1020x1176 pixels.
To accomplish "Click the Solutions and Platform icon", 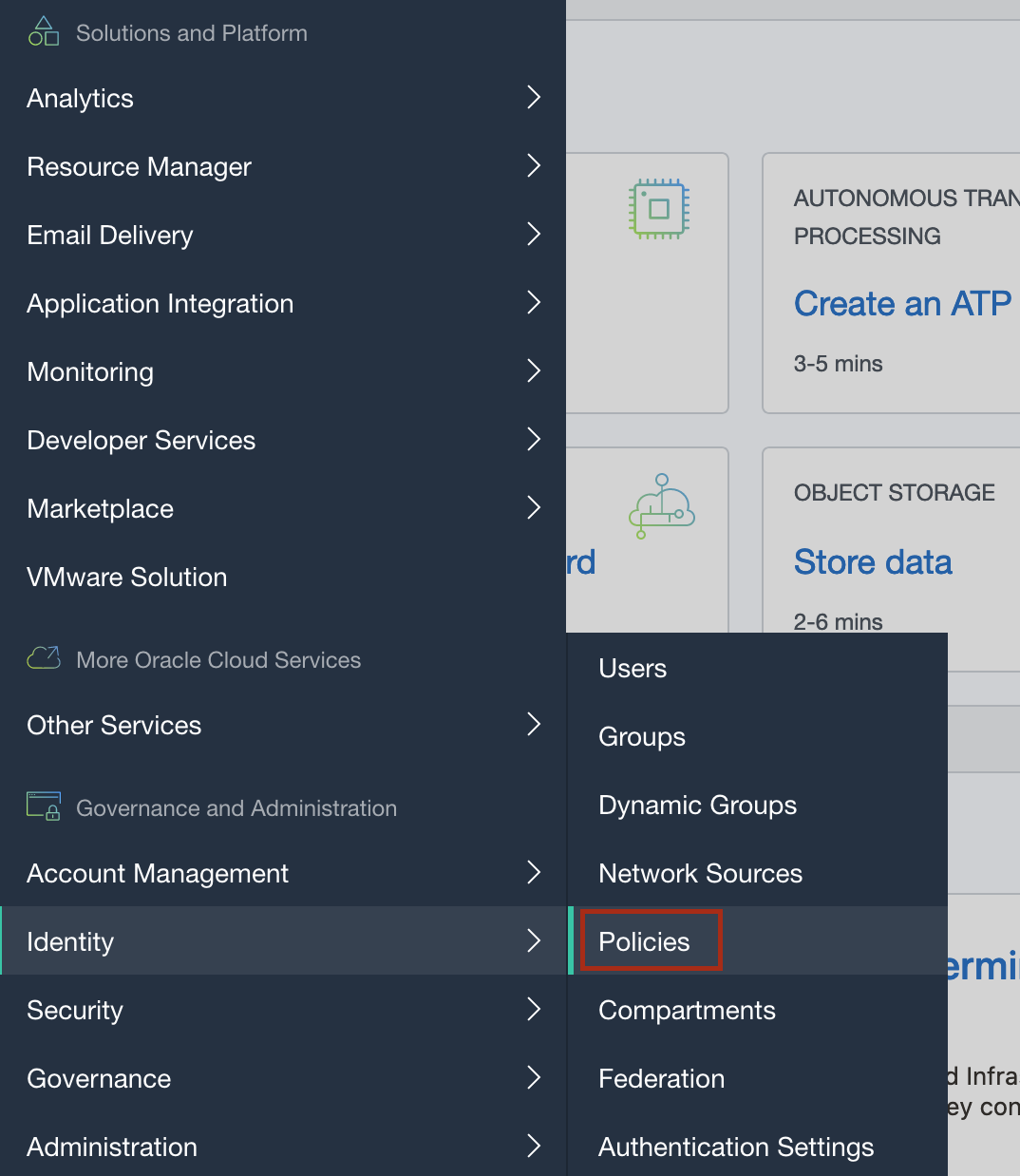I will 44,29.
